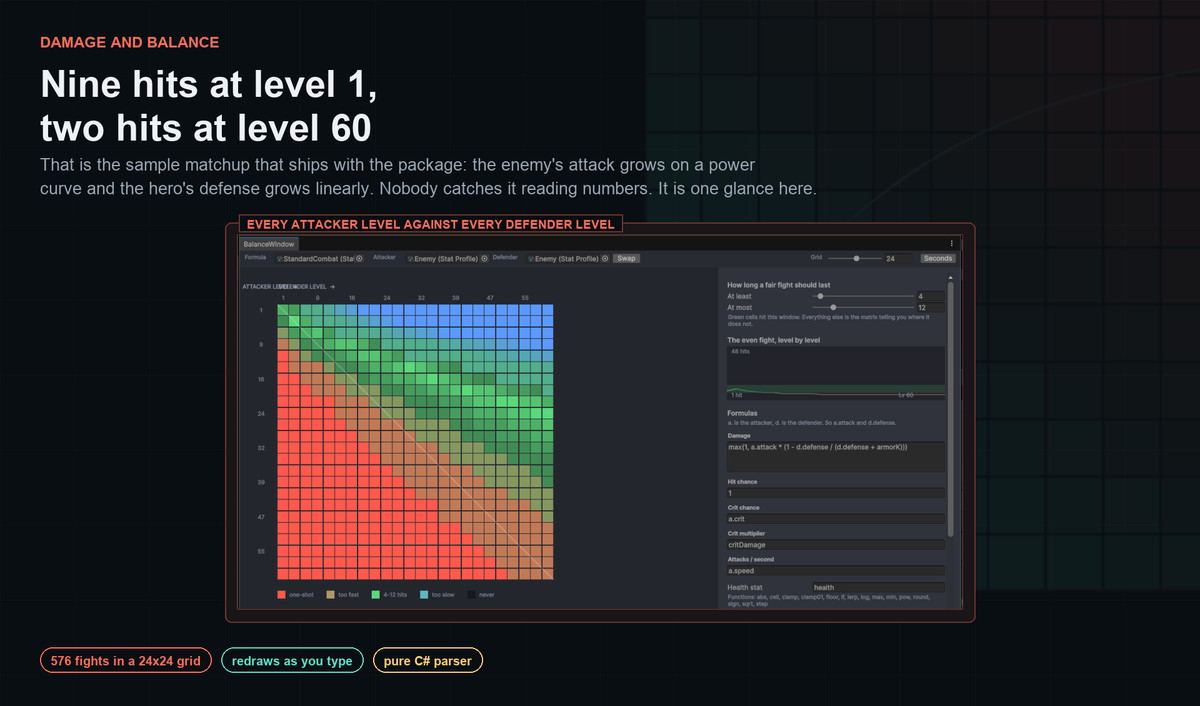Viewport: 1200px width, 706px height.
Task: Click the 'Formulas' section heading
Action: [743, 413]
